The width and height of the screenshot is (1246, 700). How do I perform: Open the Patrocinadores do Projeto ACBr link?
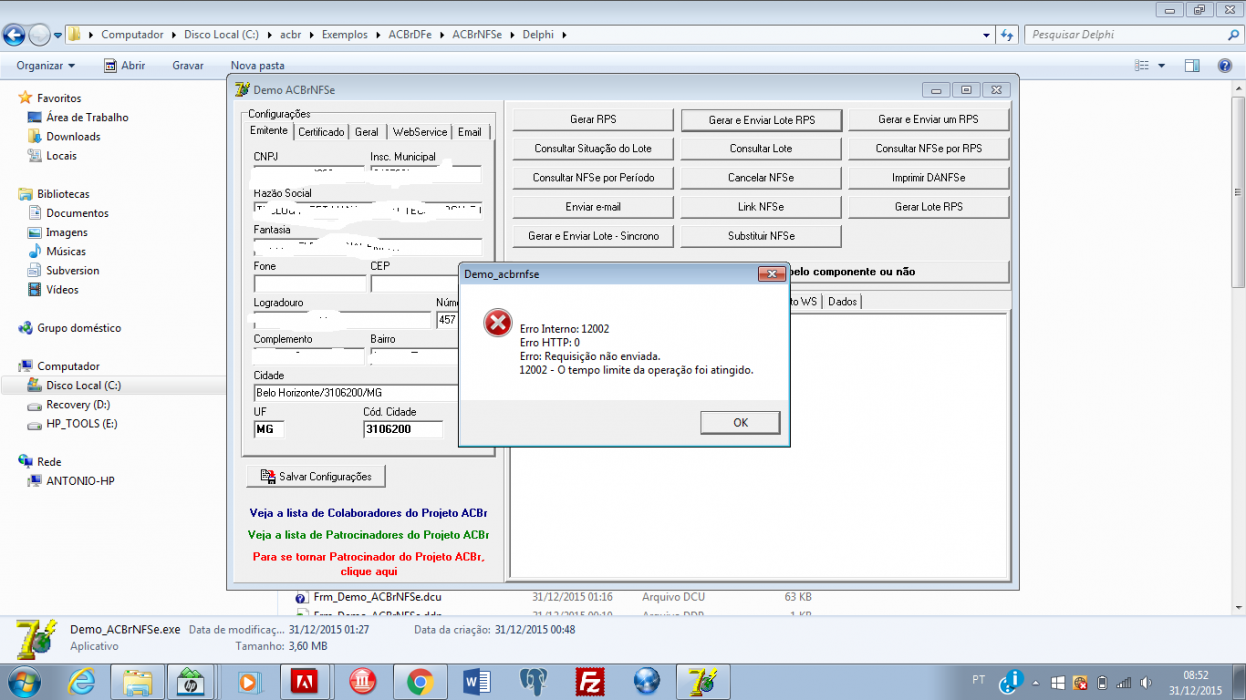[368, 535]
